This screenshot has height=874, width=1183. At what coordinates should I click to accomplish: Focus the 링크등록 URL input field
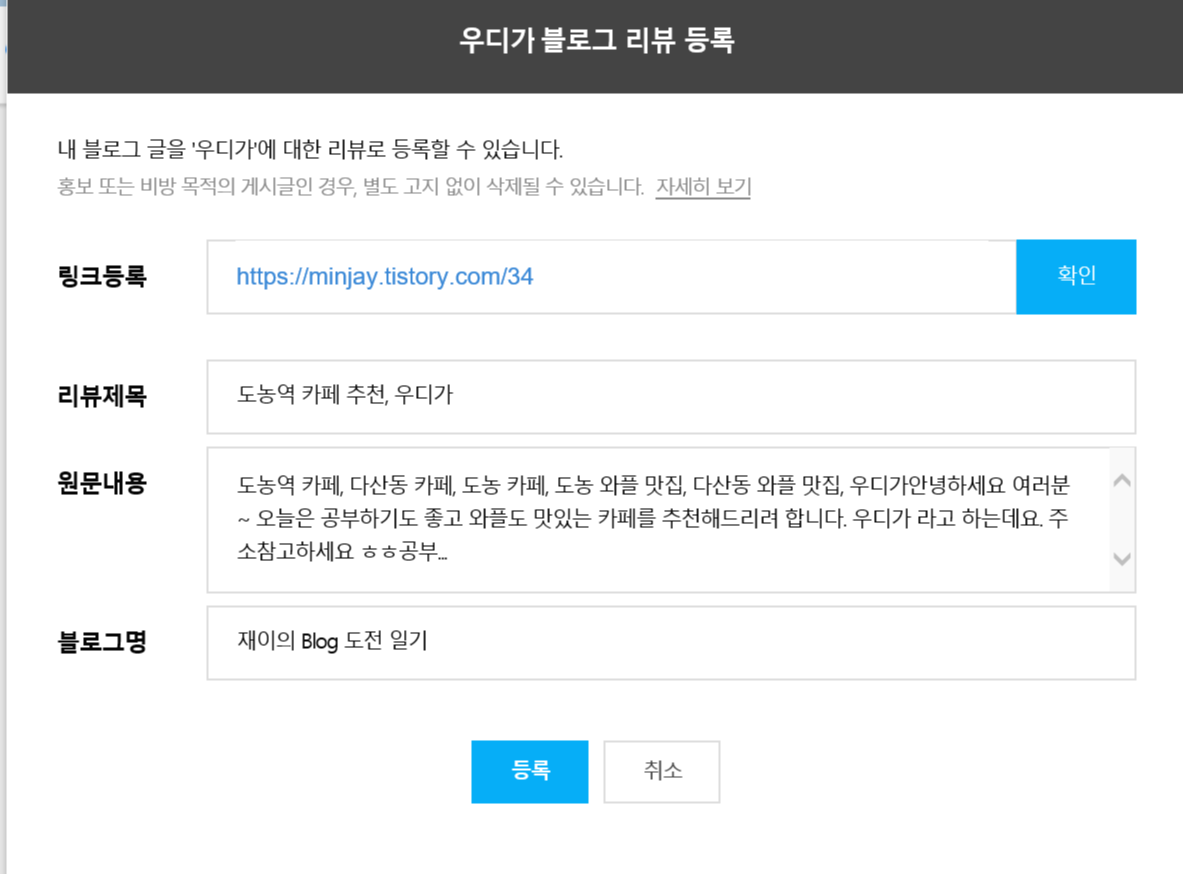612,276
